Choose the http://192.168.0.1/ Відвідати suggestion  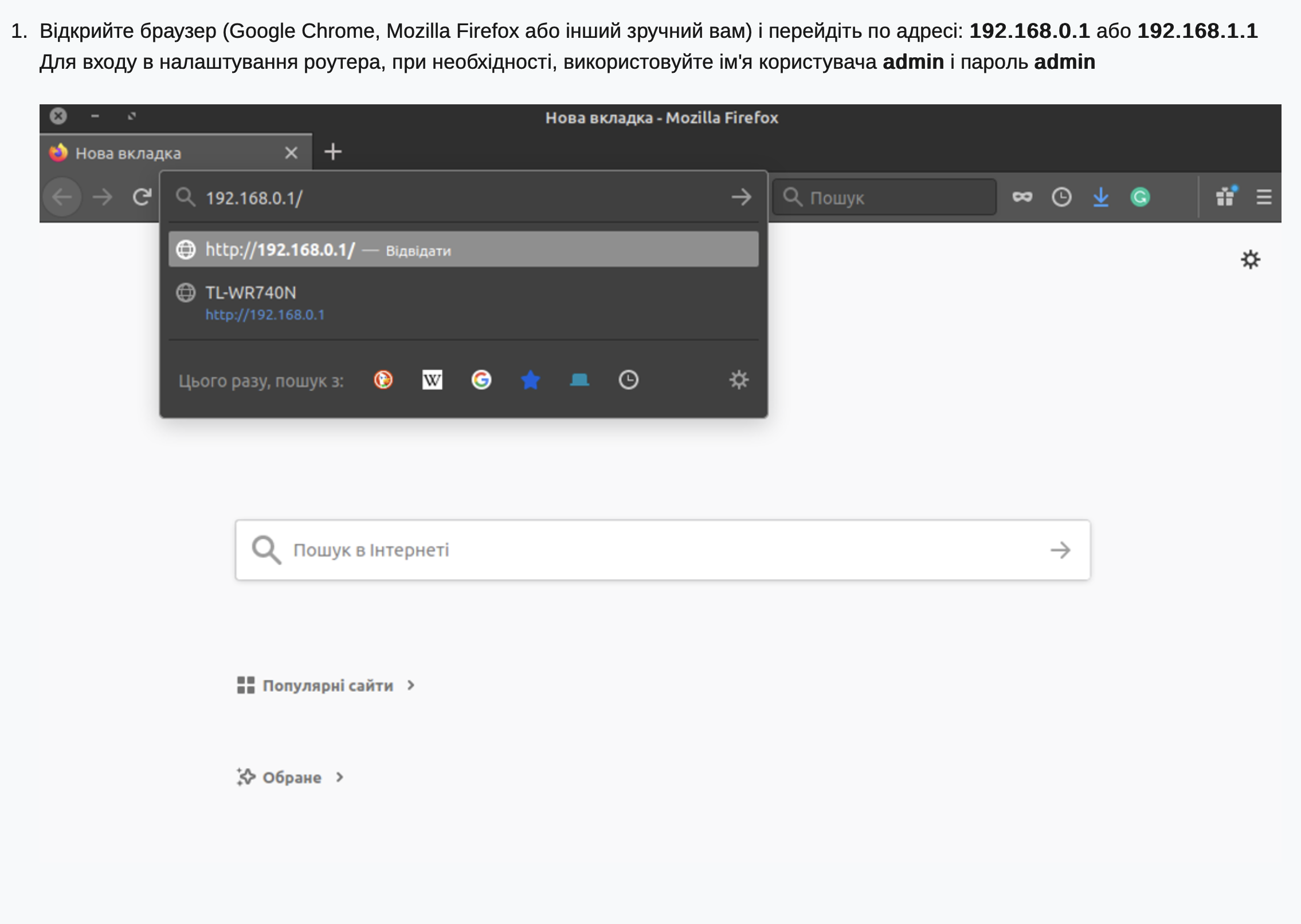click(x=463, y=250)
